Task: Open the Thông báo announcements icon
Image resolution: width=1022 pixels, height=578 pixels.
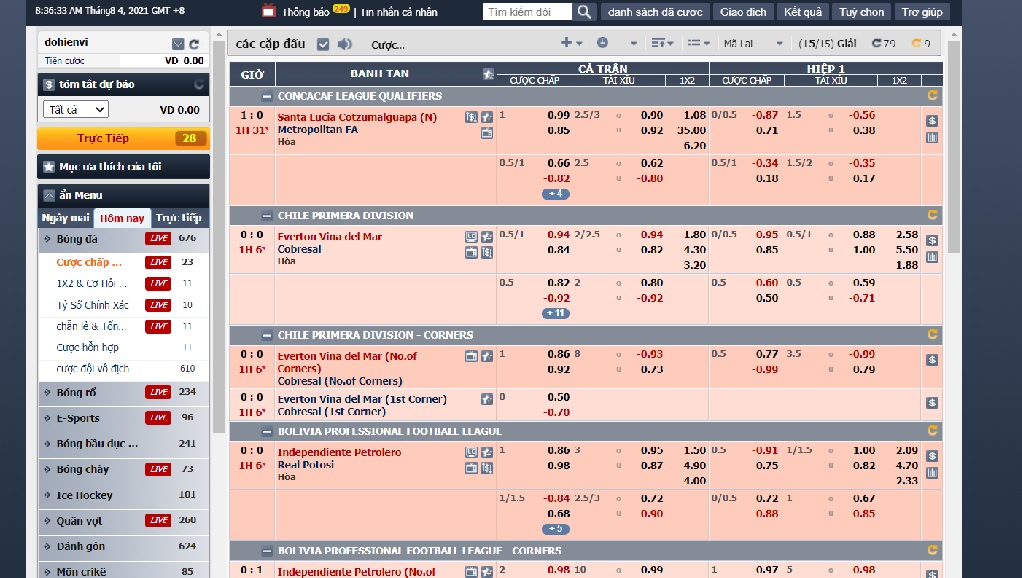Action: pos(269,11)
